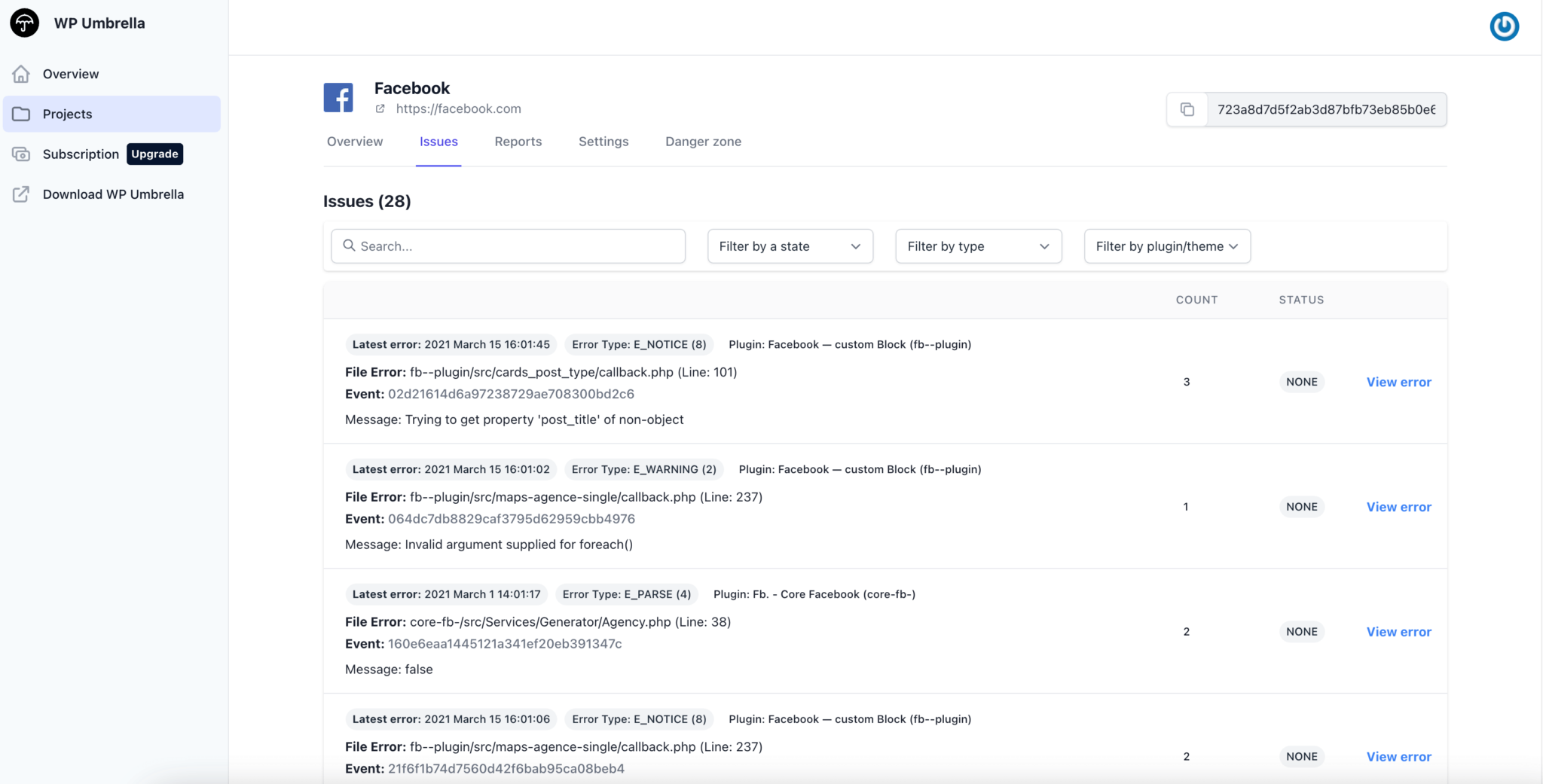Click the Facebook project logo
The image size is (1543, 784).
[338, 96]
